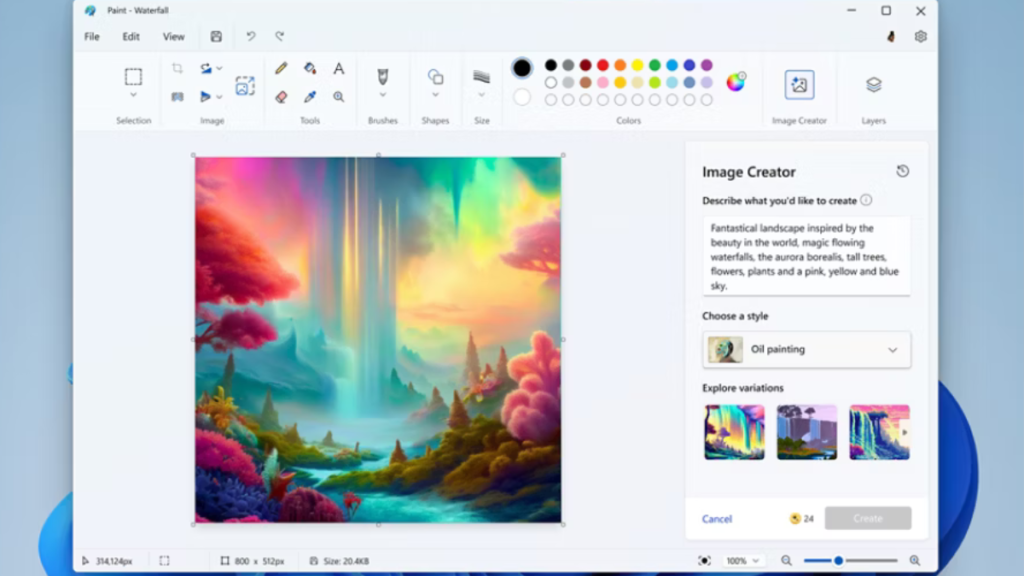Open the Image Creator tool
This screenshot has width=1024, height=576.
799,85
